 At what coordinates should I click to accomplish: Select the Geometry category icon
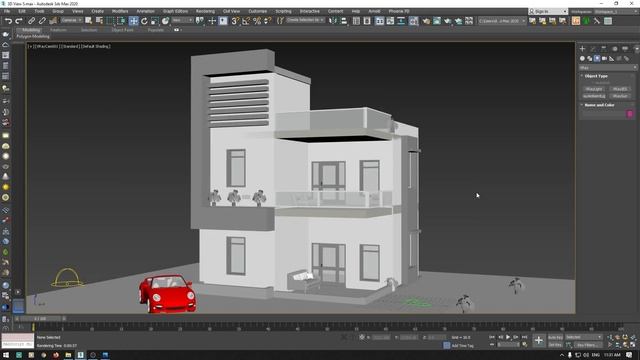point(582,58)
